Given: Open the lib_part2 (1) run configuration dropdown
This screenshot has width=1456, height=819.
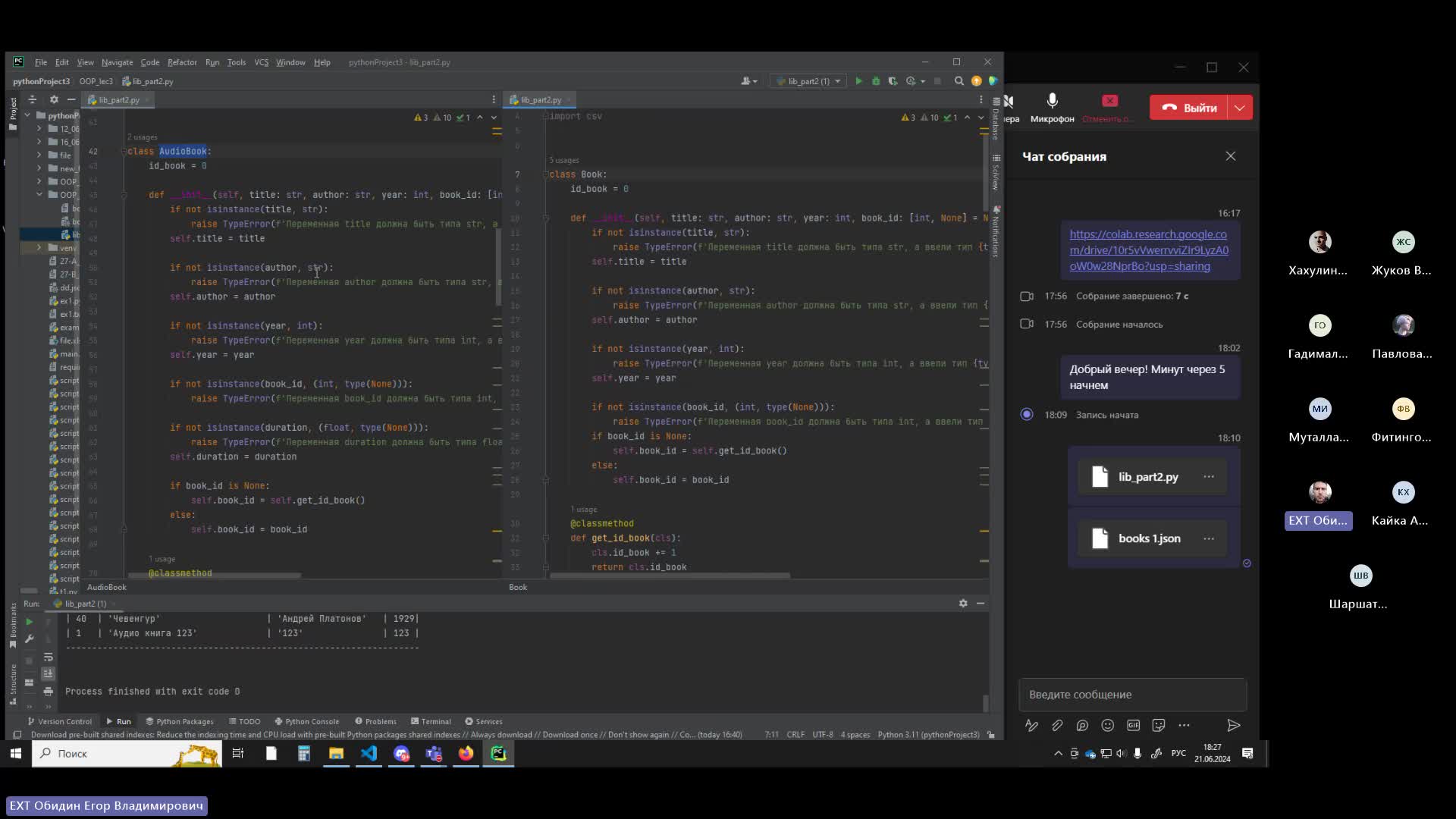Looking at the screenshot, I should click(x=808, y=81).
